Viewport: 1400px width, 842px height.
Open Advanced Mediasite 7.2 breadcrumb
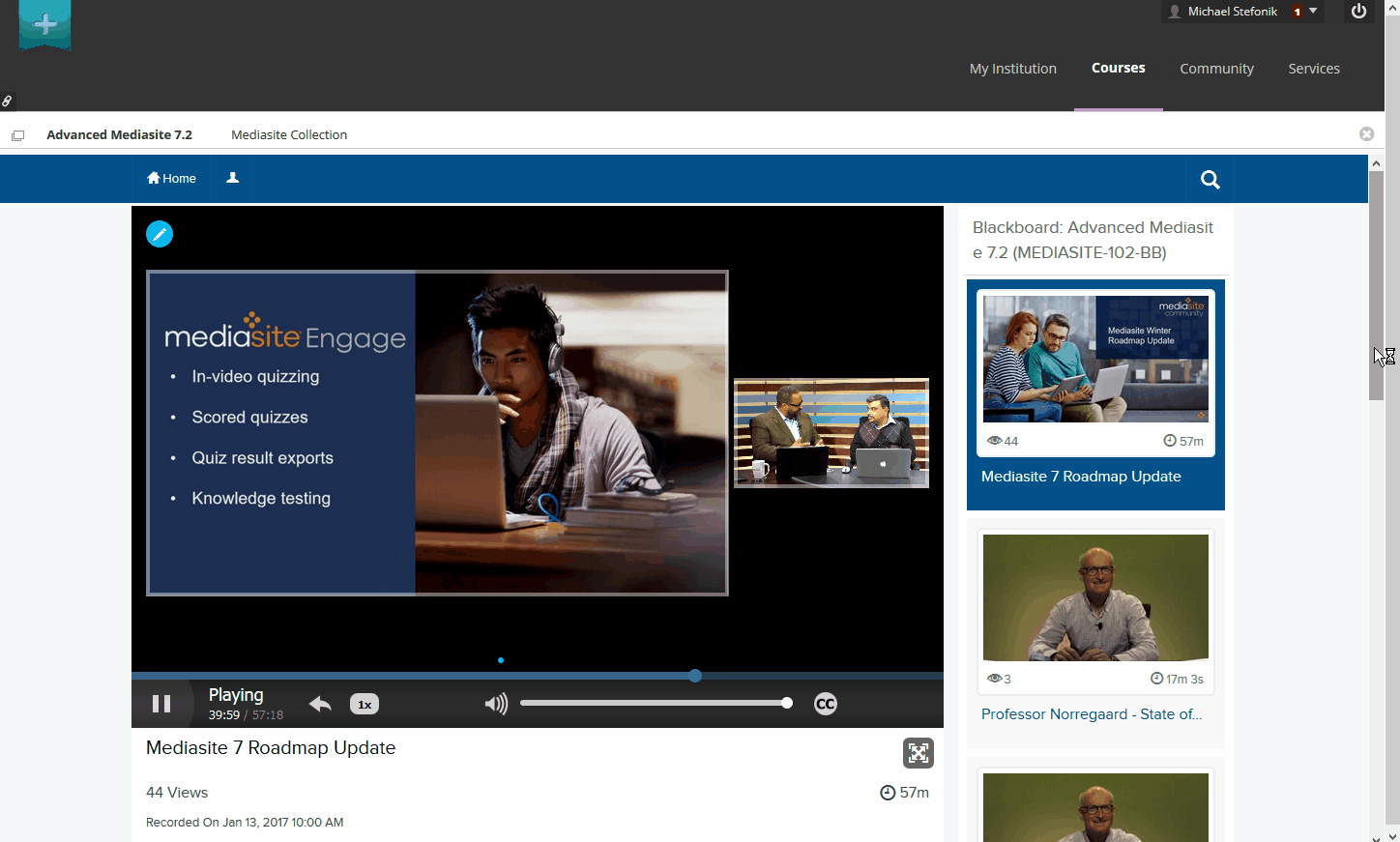pyautogui.click(x=119, y=134)
